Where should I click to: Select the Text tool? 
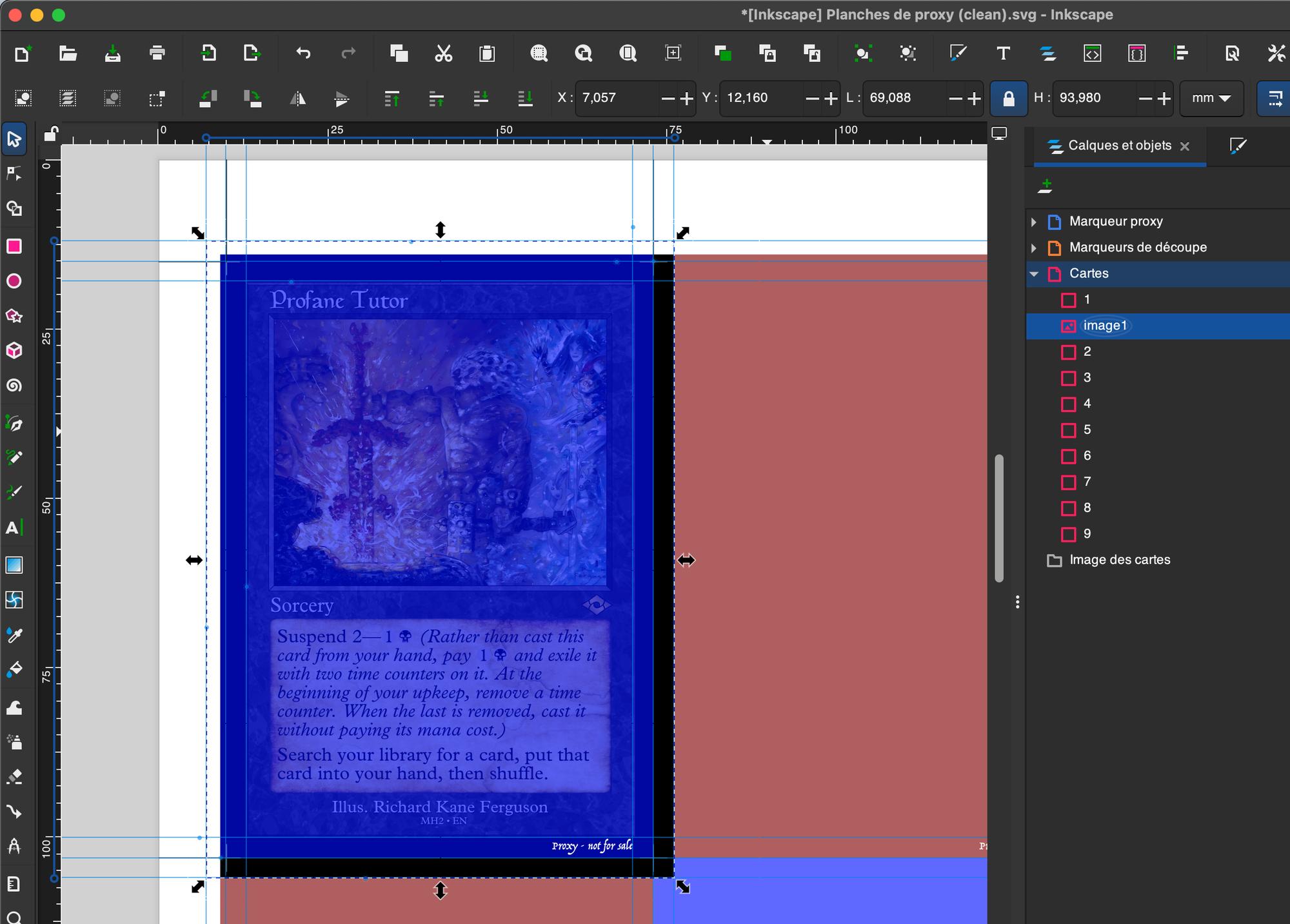tap(15, 529)
